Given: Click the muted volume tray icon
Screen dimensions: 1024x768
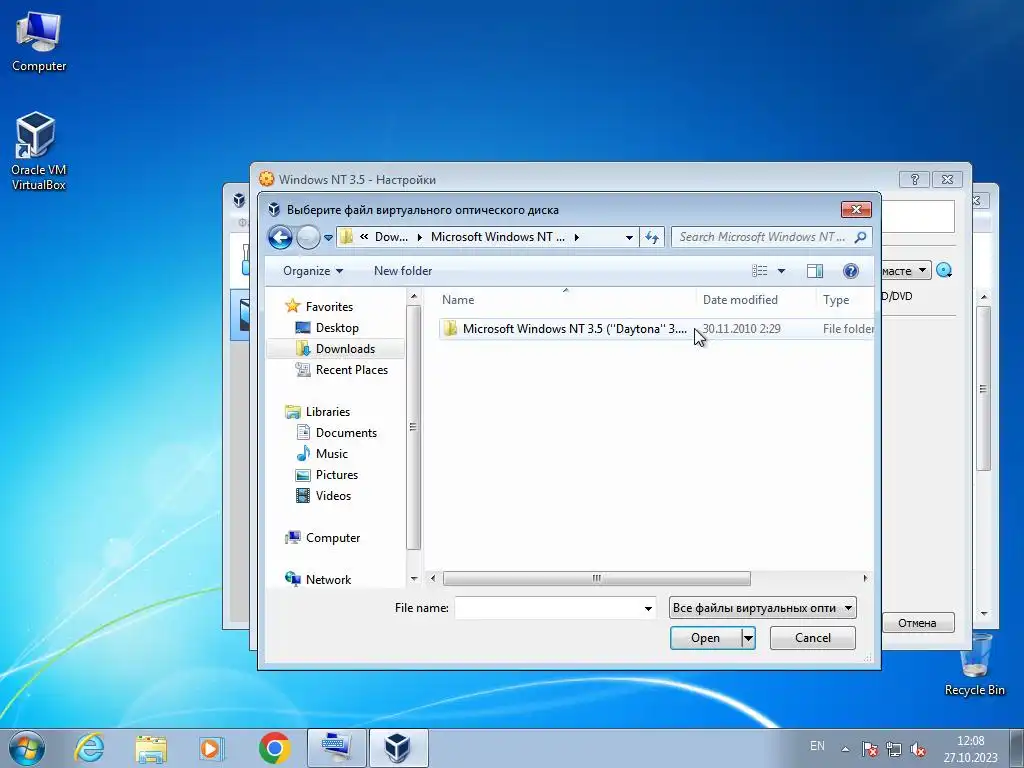Looking at the screenshot, I should click(918, 749).
